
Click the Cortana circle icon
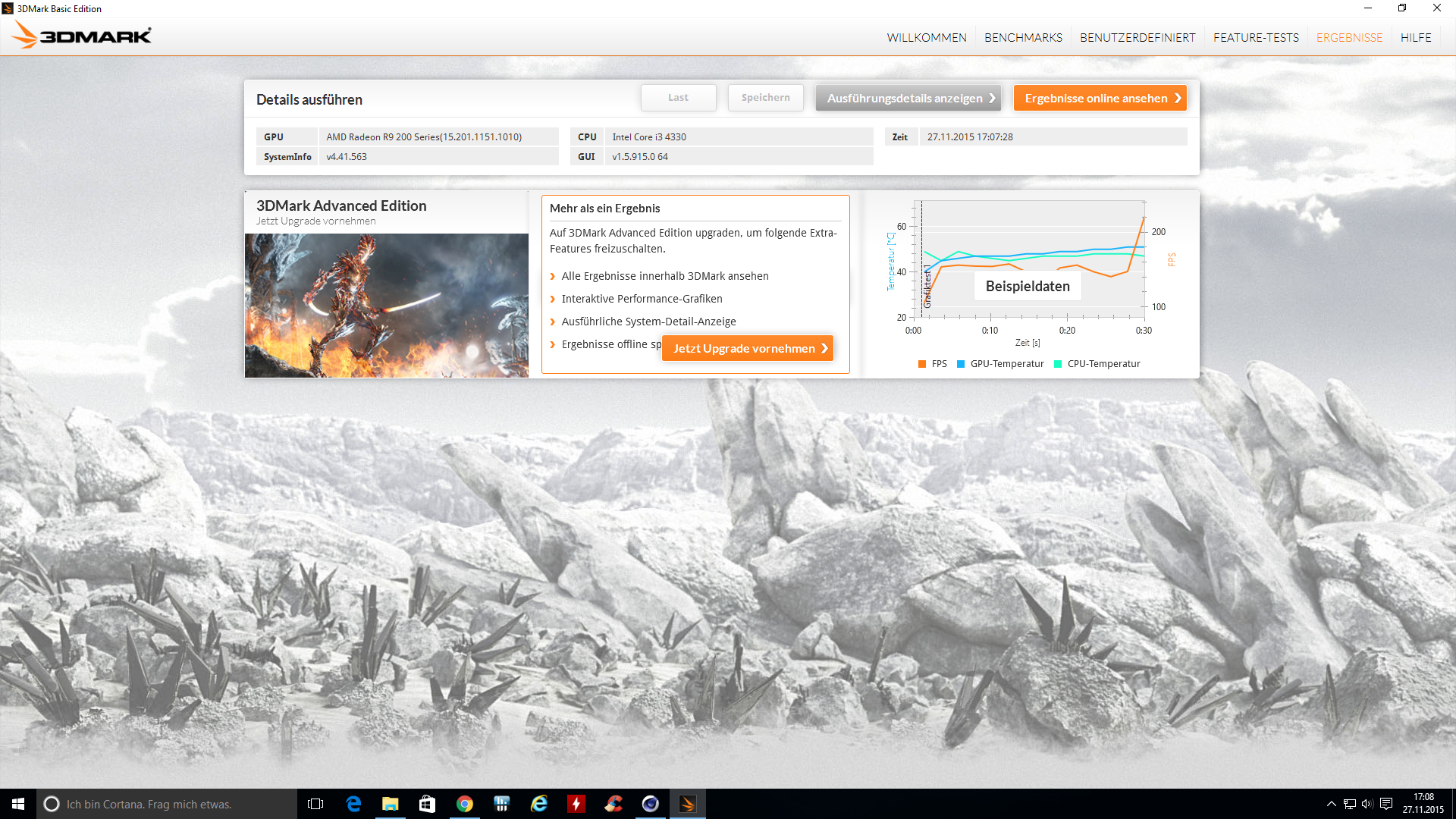coord(52,804)
